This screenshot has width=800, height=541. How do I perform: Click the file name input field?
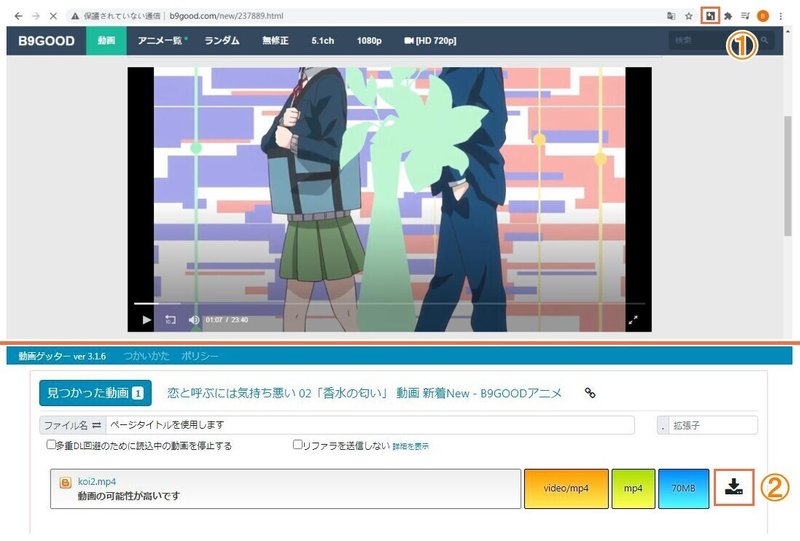pos(370,425)
